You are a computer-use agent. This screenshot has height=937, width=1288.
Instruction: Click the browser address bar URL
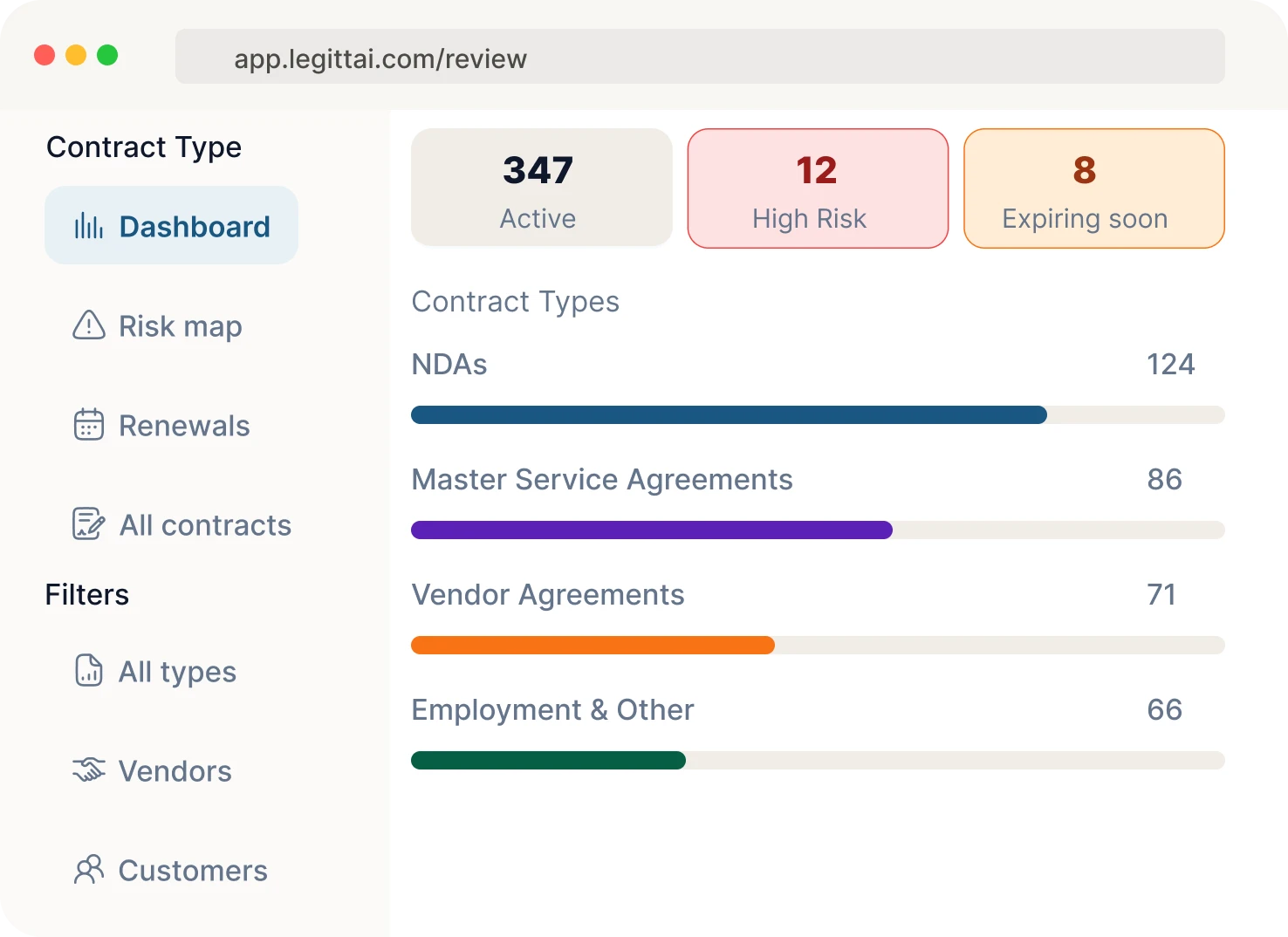(x=380, y=58)
